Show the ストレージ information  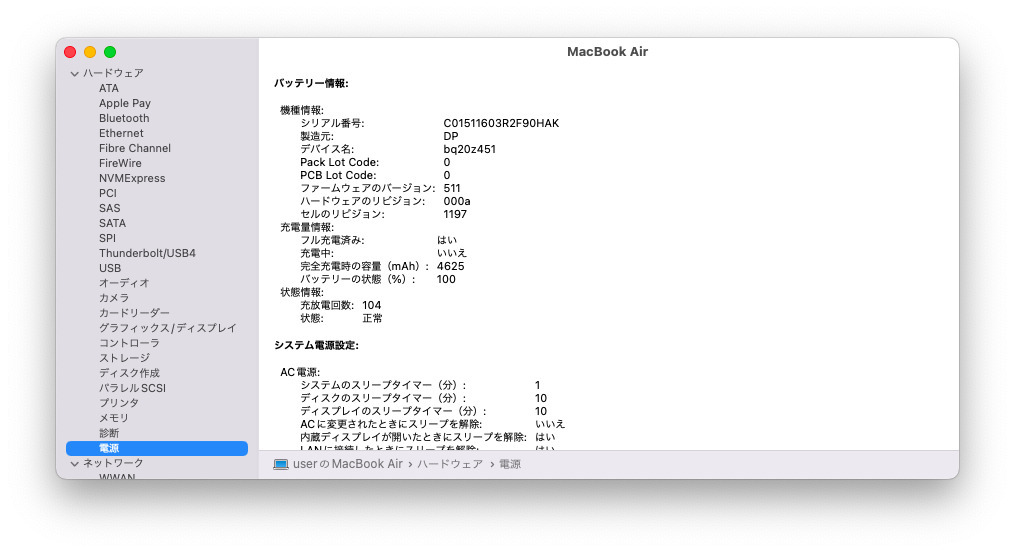124,358
